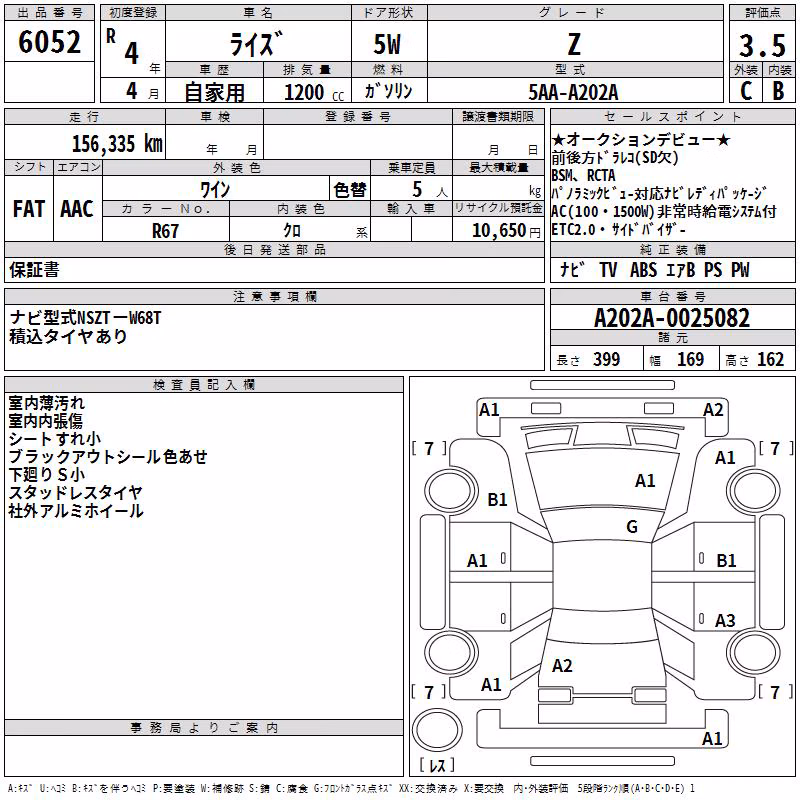Select the recycle deposit 10,650円

click(x=506, y=231)
